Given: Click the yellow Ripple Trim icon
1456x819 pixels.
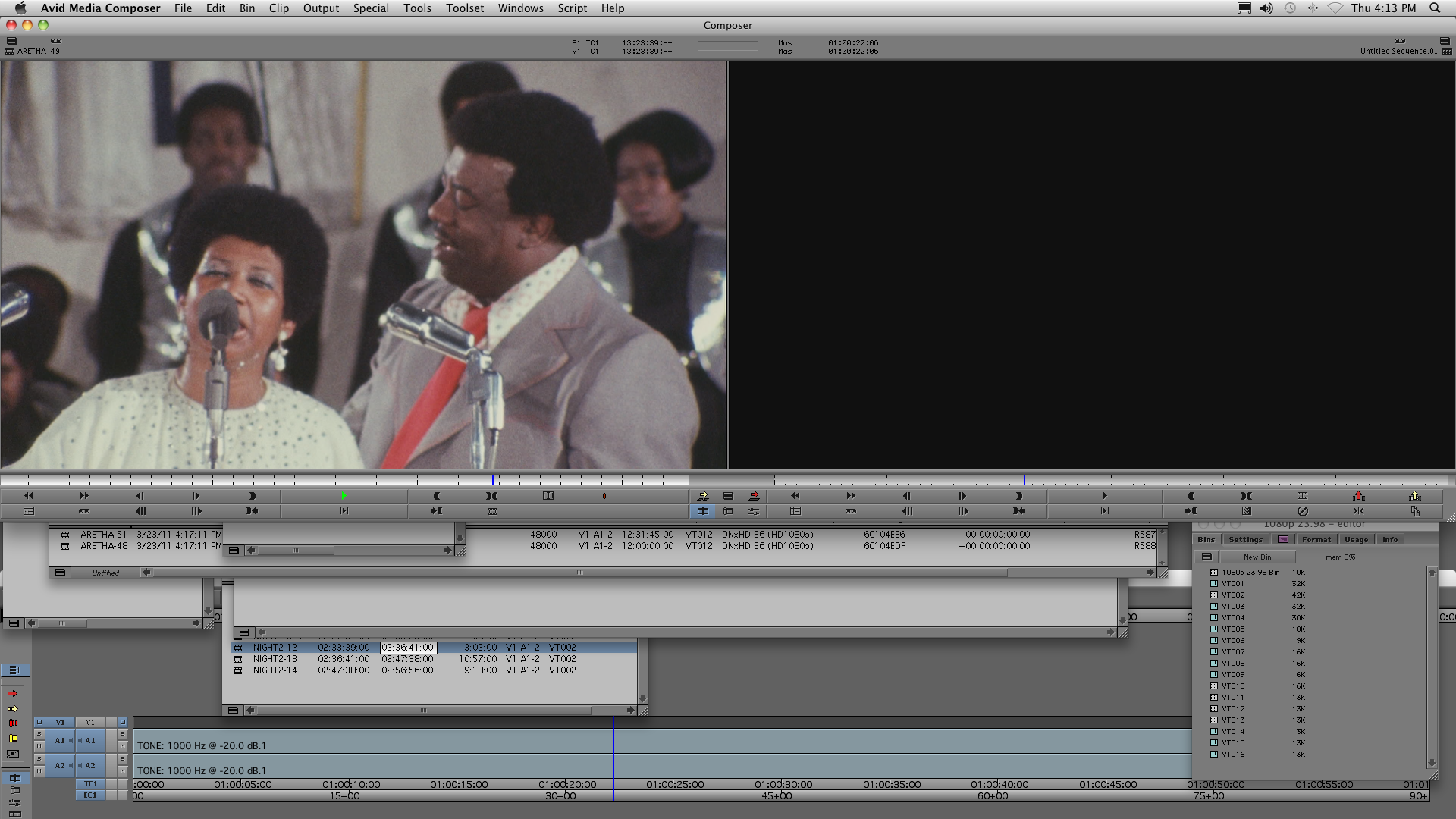Looking at the screenshot, I should 12,738.
